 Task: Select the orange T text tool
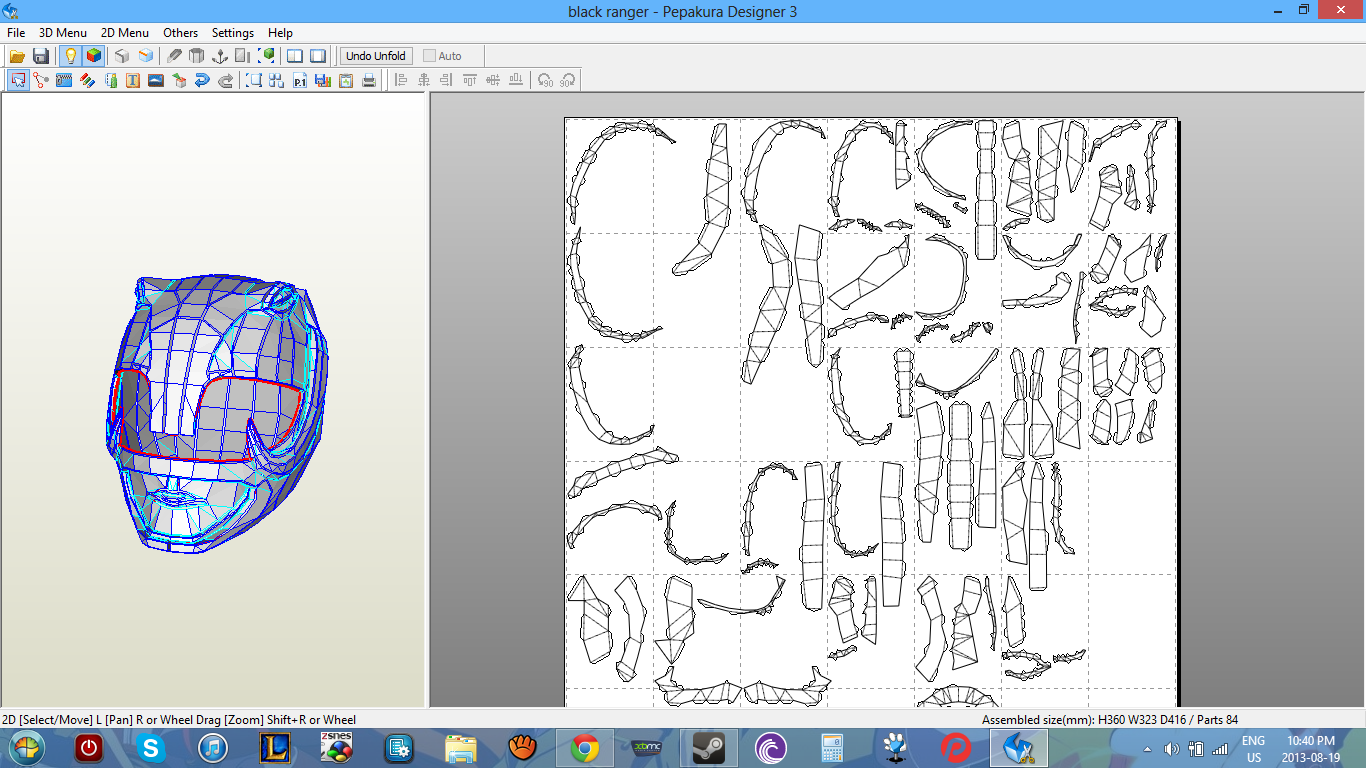pos(133,80)
